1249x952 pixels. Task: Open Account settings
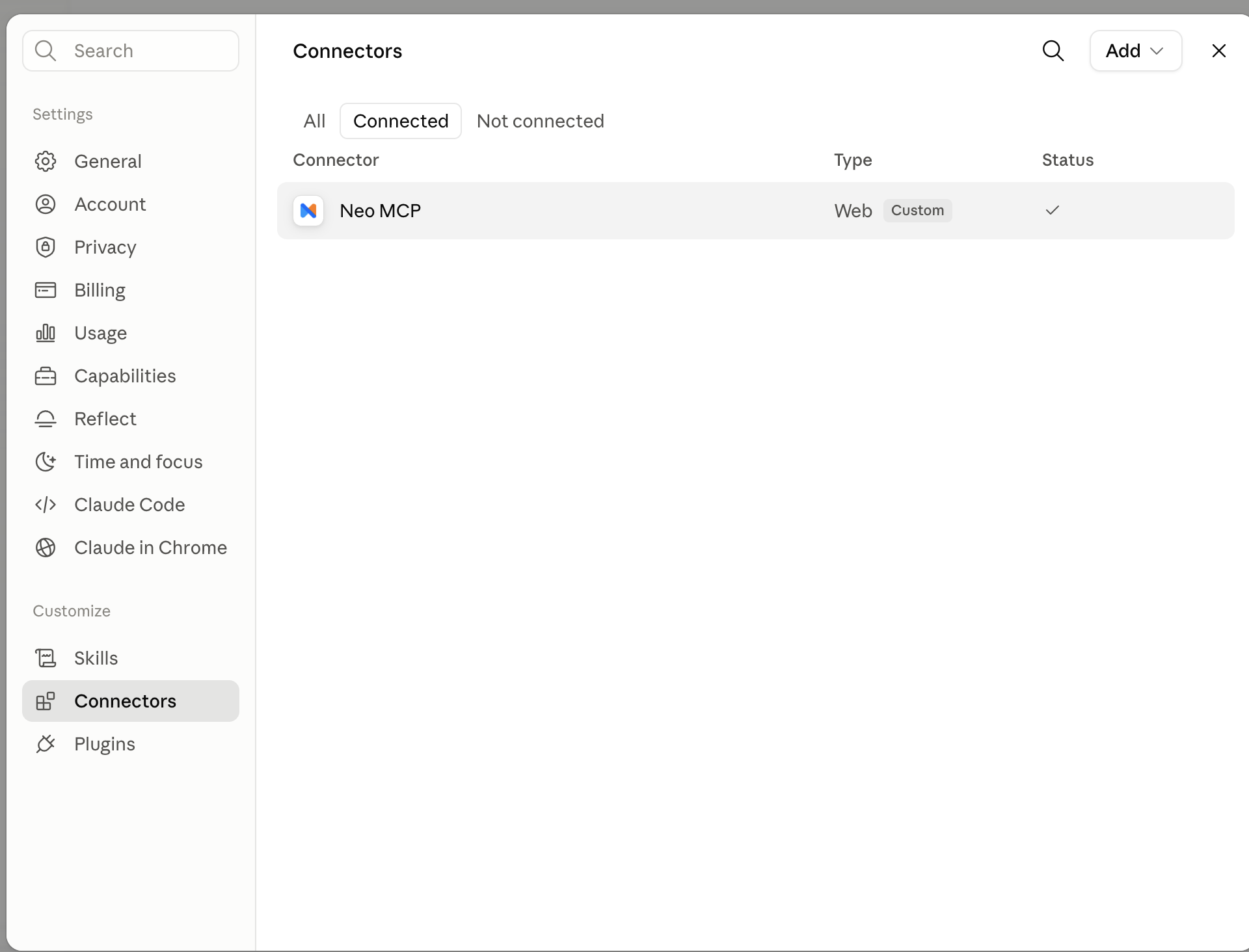tap(131, 204)
